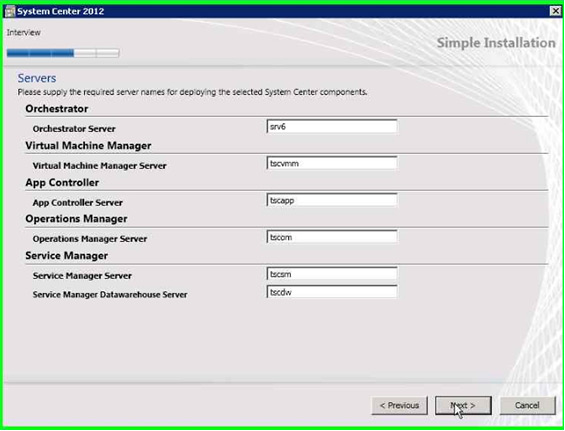
Task: Click the Service Manager Server label
Action: coord(82,276)
